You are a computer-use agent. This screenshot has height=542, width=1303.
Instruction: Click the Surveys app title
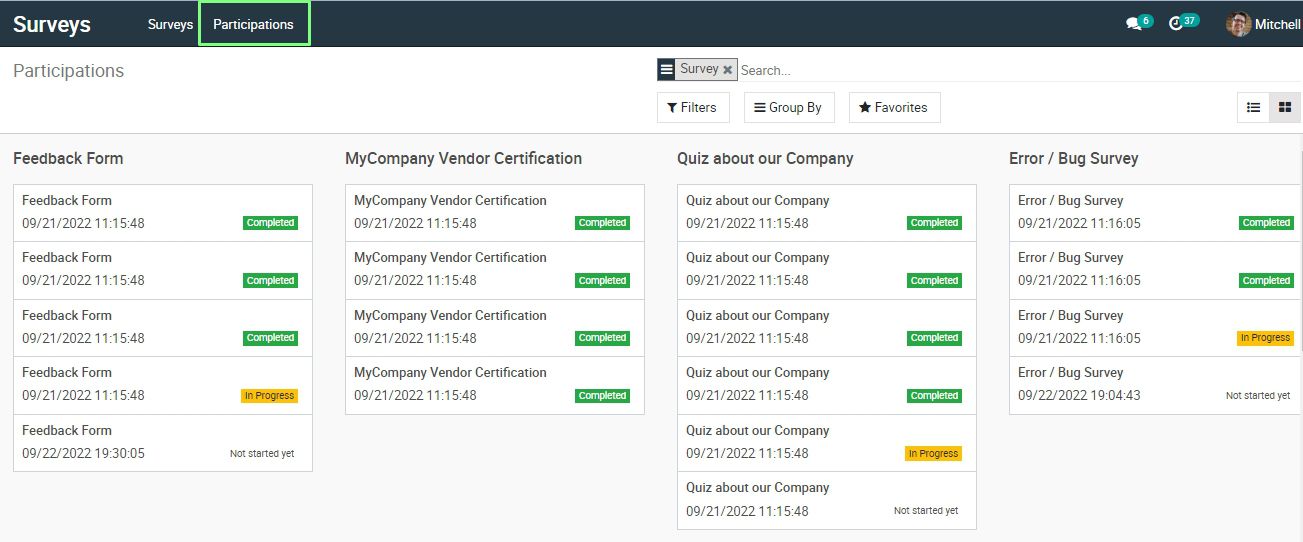point(52,24)
